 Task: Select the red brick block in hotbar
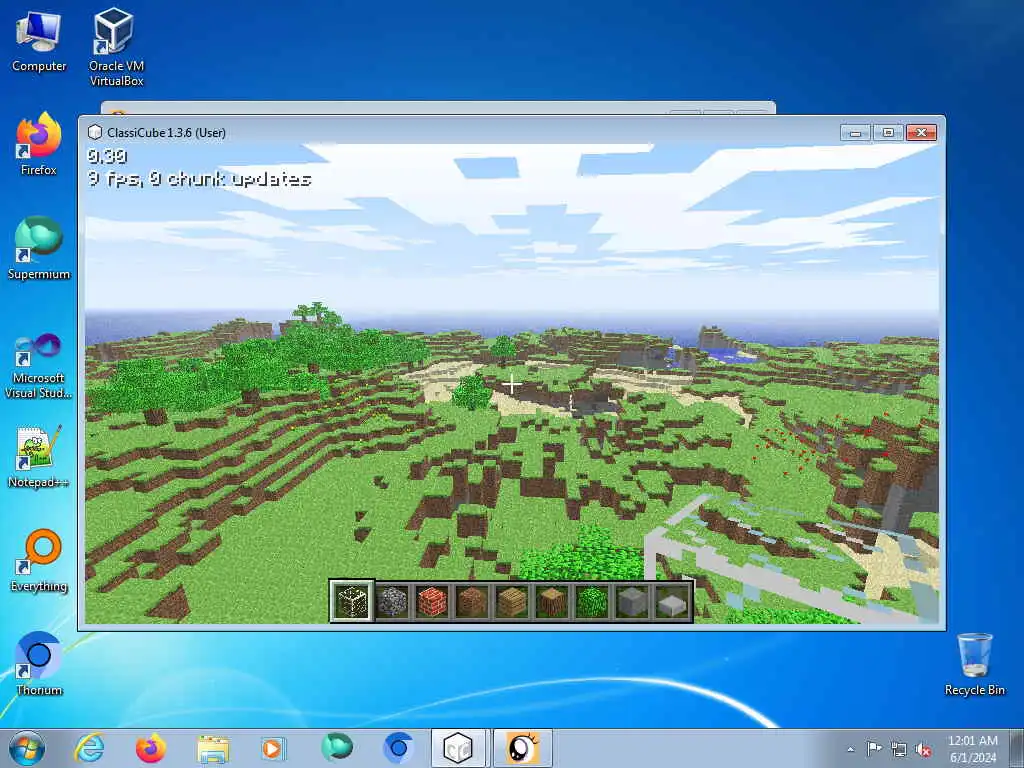point(432,601)
